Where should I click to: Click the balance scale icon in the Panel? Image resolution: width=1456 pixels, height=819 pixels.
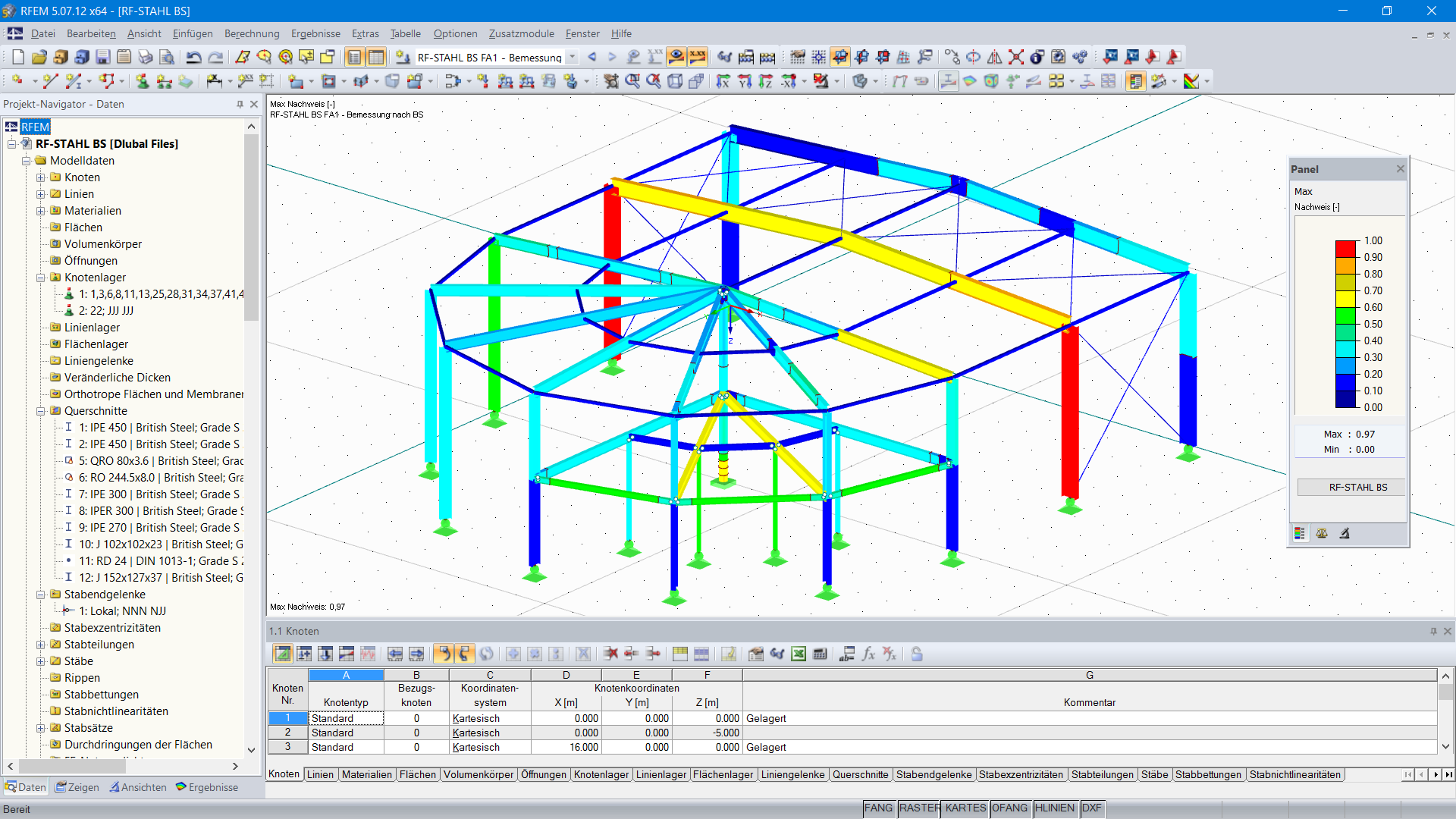click(x=1322, y=533)
